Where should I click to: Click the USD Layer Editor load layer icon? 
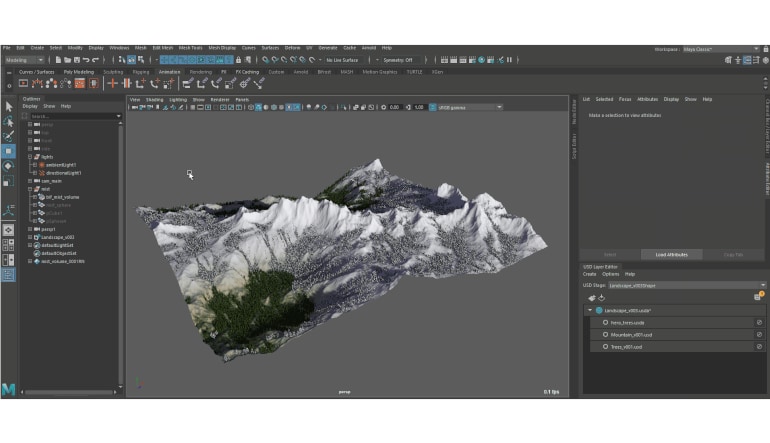(x=602, y=298)
